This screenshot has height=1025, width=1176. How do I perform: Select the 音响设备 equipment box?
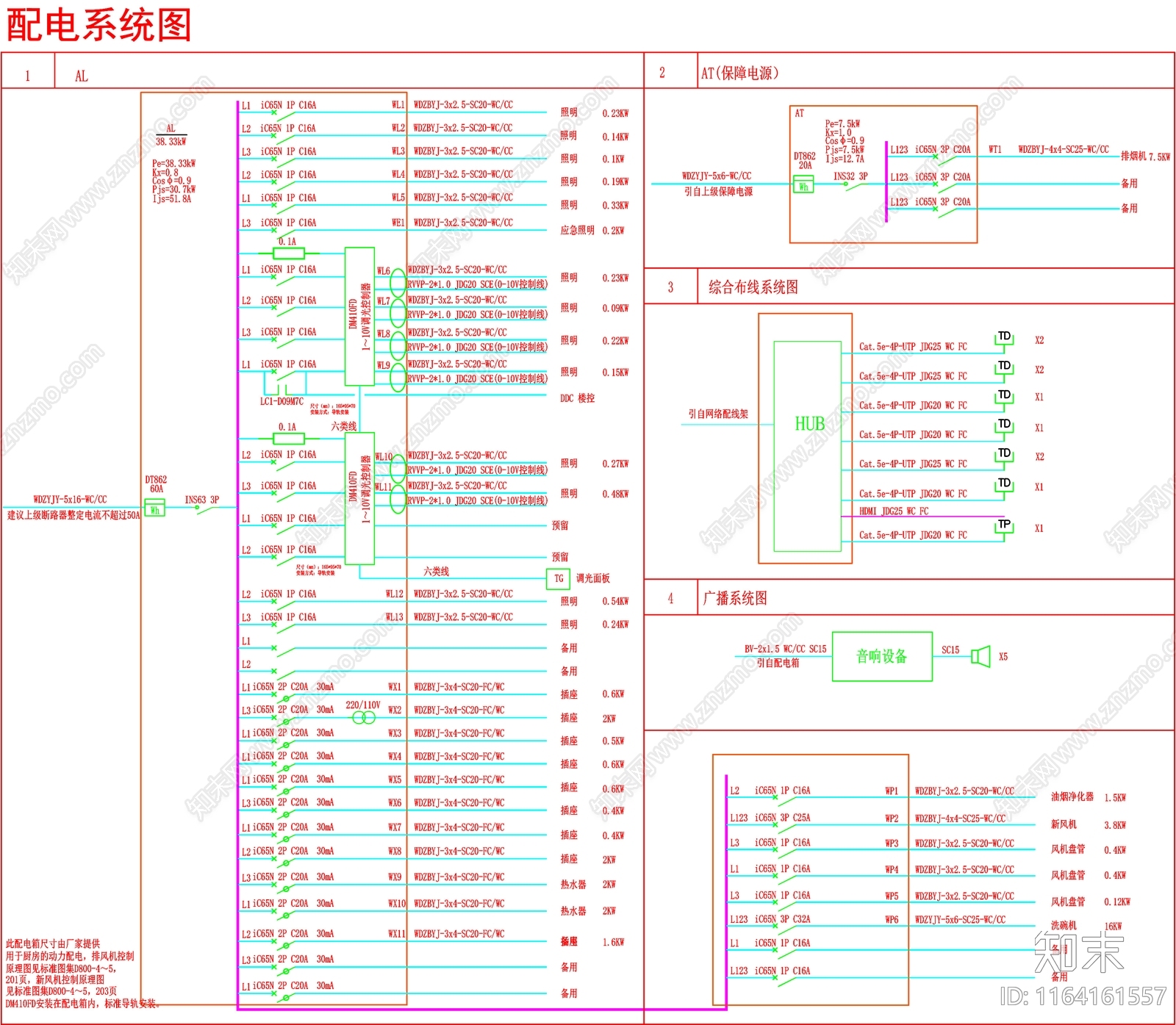(882, 656)
